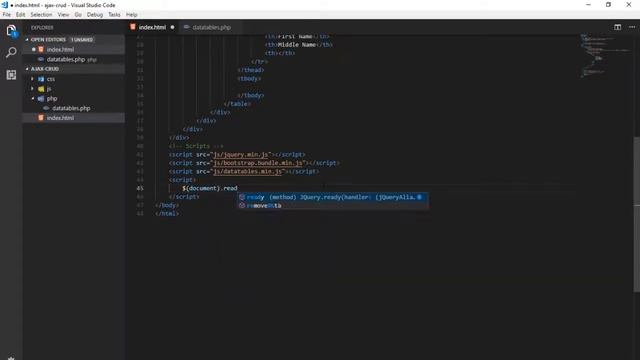Click the VS Code logo in title bar
640x360 pixels.
[5, 5]
